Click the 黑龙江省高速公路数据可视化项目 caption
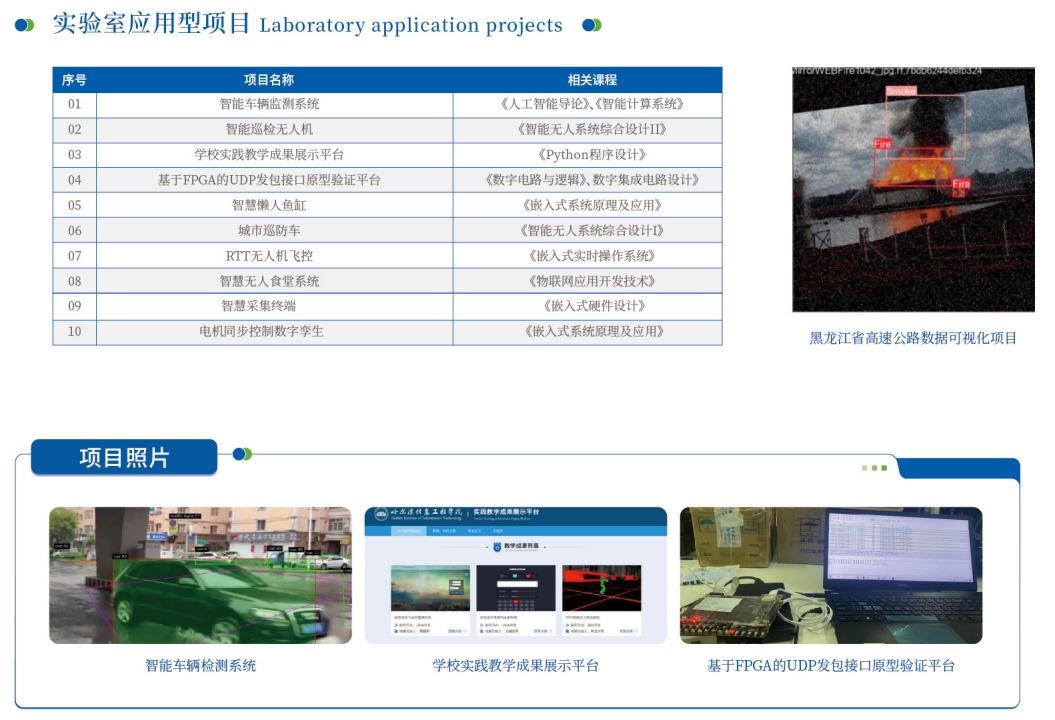1055x720 pixels. click(x=913, y=338)
